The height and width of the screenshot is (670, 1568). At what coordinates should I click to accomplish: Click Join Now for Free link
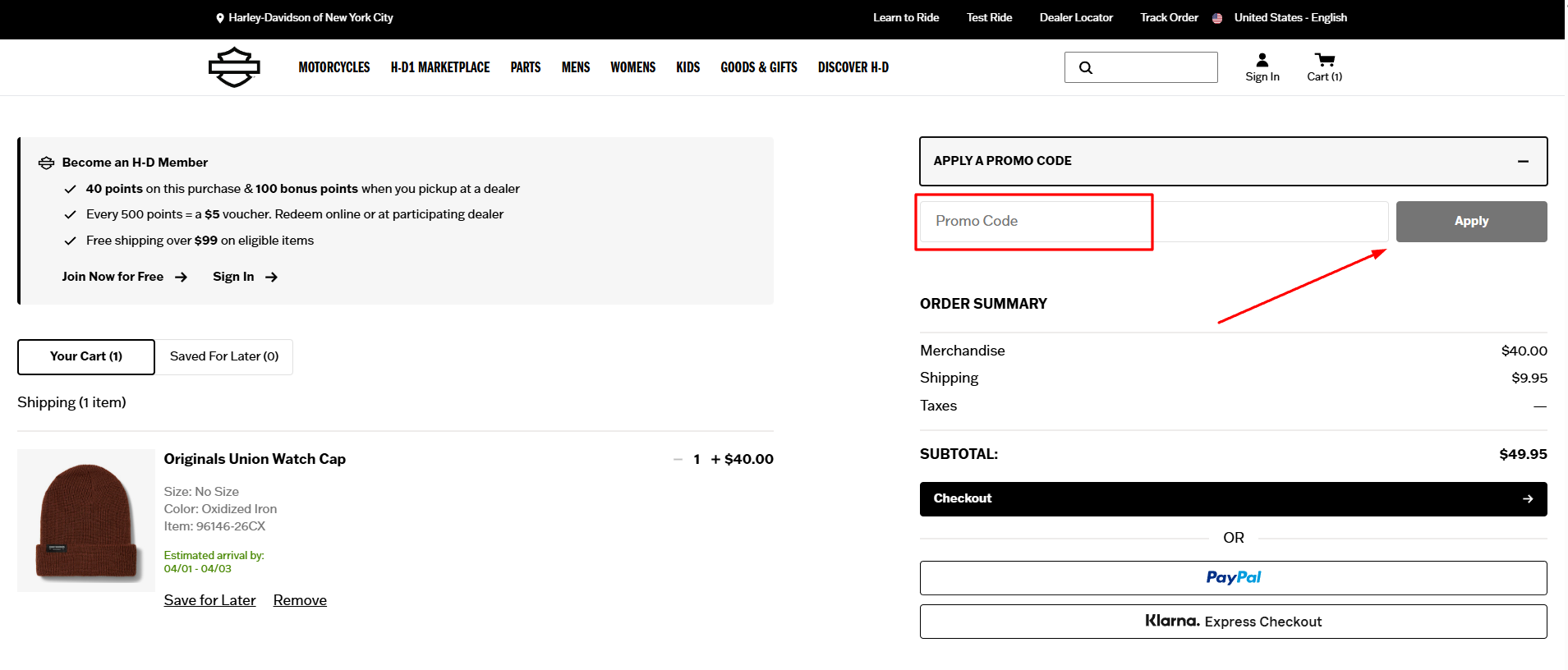(x=125, y=277)
